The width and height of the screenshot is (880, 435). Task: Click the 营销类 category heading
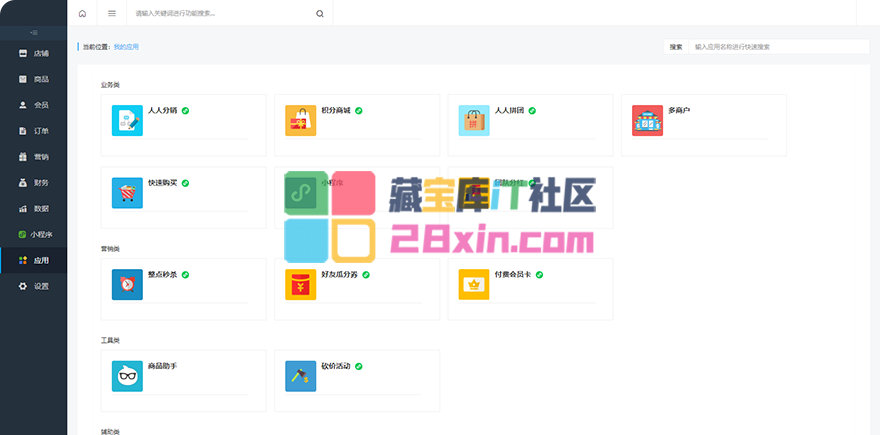pyautogui.click(x=110, y=249)
